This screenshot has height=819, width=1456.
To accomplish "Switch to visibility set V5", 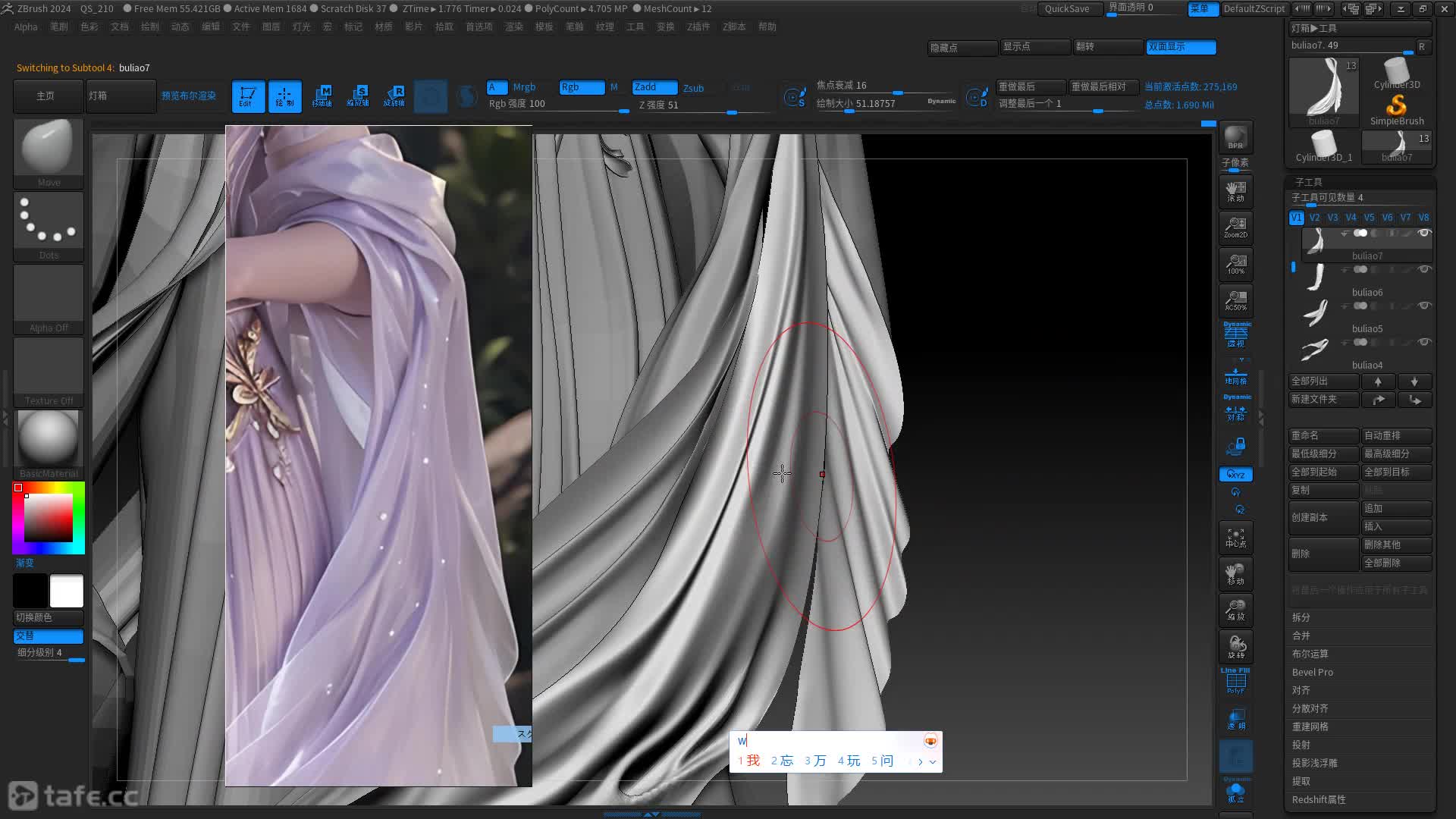I will (x=1369, y=218).
